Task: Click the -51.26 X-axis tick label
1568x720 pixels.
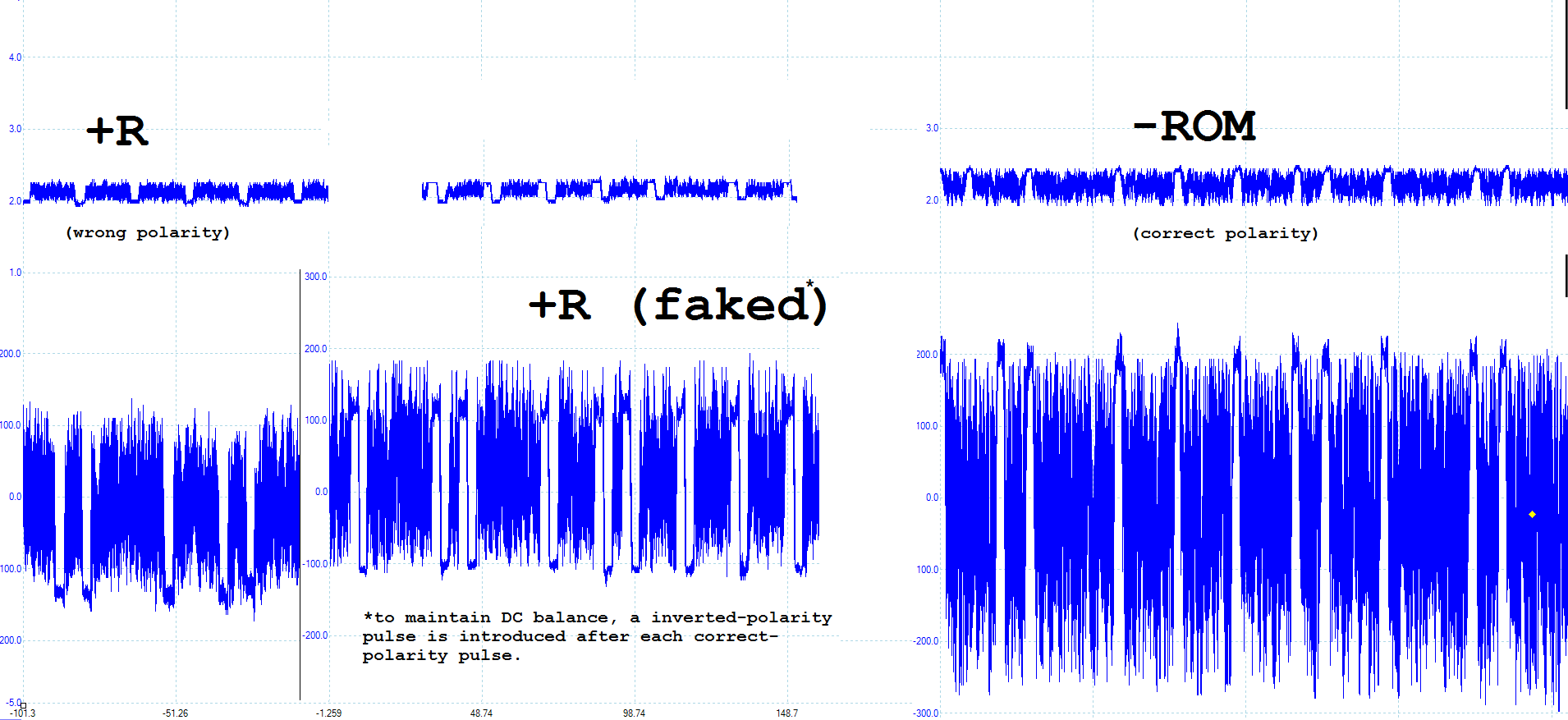Action: click(175, 713)
